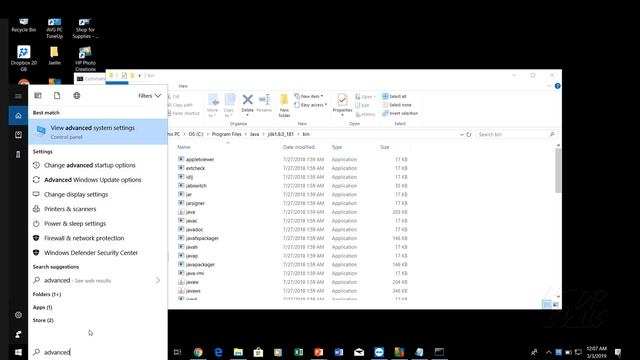
Task: Click the Home icon in search sidebar
Action: [18, 116]
